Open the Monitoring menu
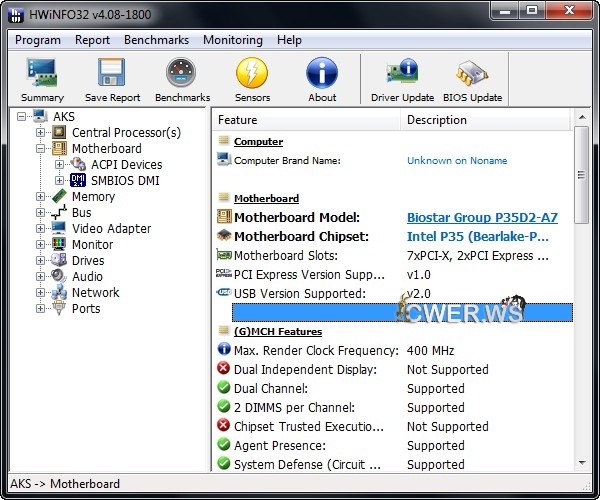 coord(232,40)
